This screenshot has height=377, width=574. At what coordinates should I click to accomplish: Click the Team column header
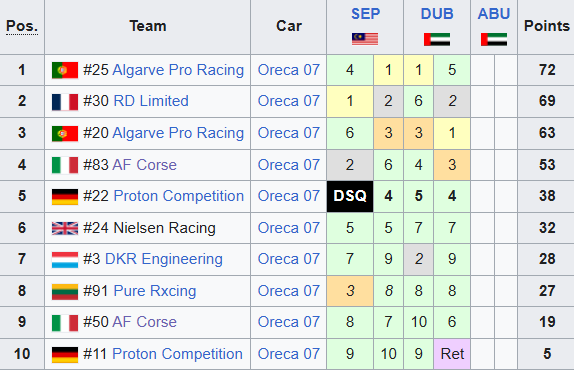148,26
